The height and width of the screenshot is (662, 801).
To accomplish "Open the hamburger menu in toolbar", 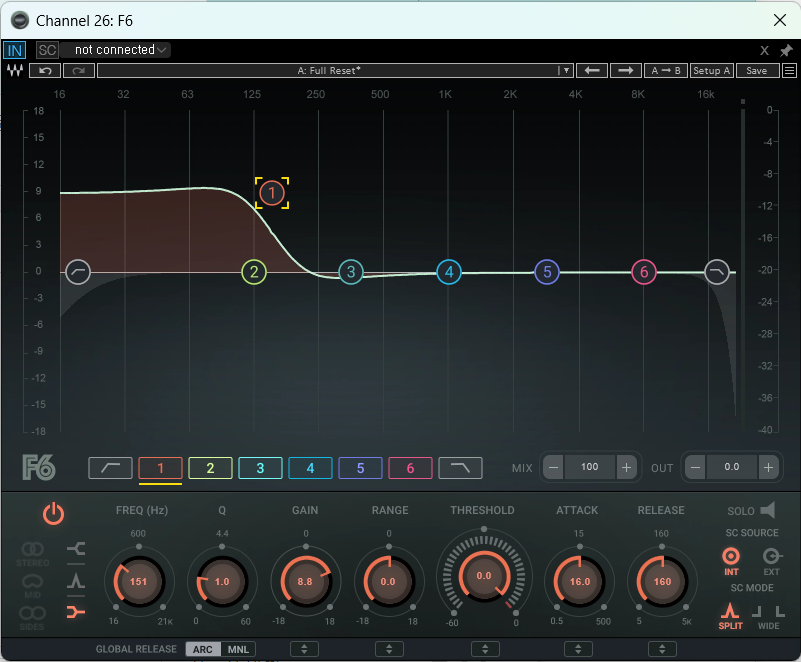I will (x=789, y=71).
